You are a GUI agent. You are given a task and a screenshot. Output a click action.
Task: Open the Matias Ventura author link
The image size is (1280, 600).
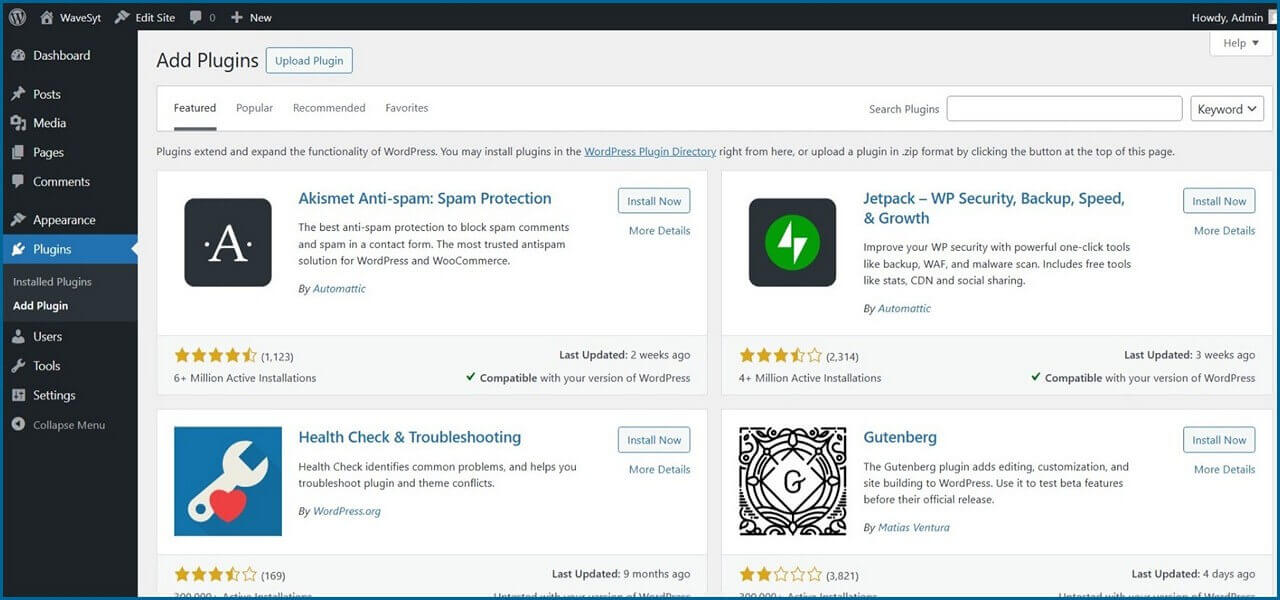[913, 527]
